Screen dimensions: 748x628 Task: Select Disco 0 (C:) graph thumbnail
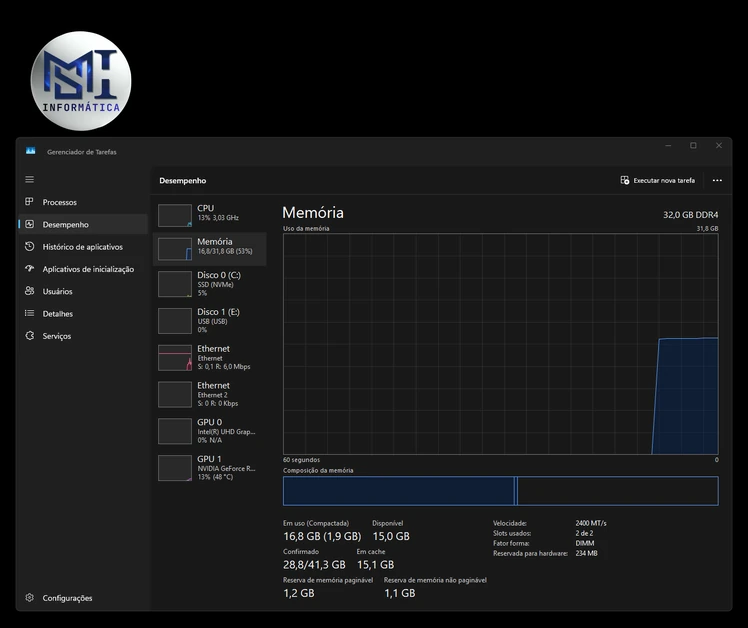[175, 284]
